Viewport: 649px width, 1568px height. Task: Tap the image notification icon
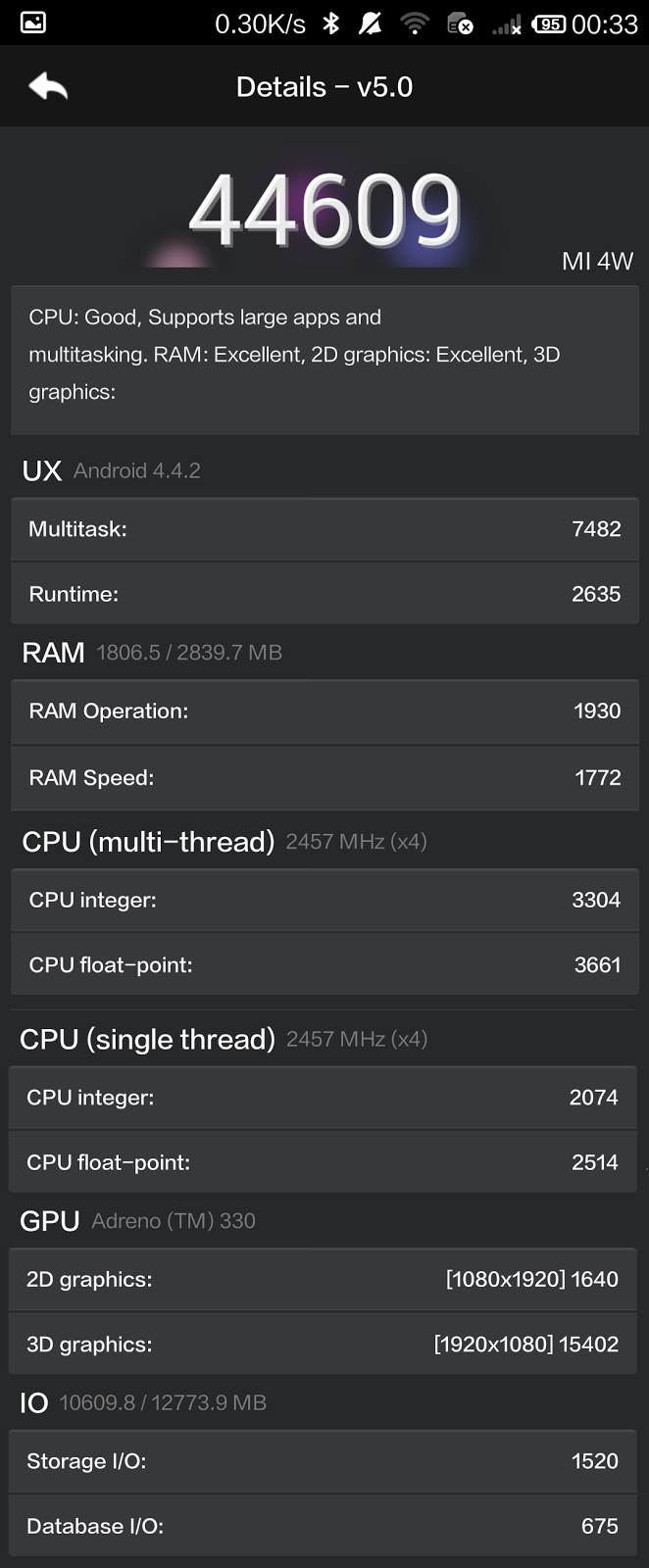(x=32, y=23)
